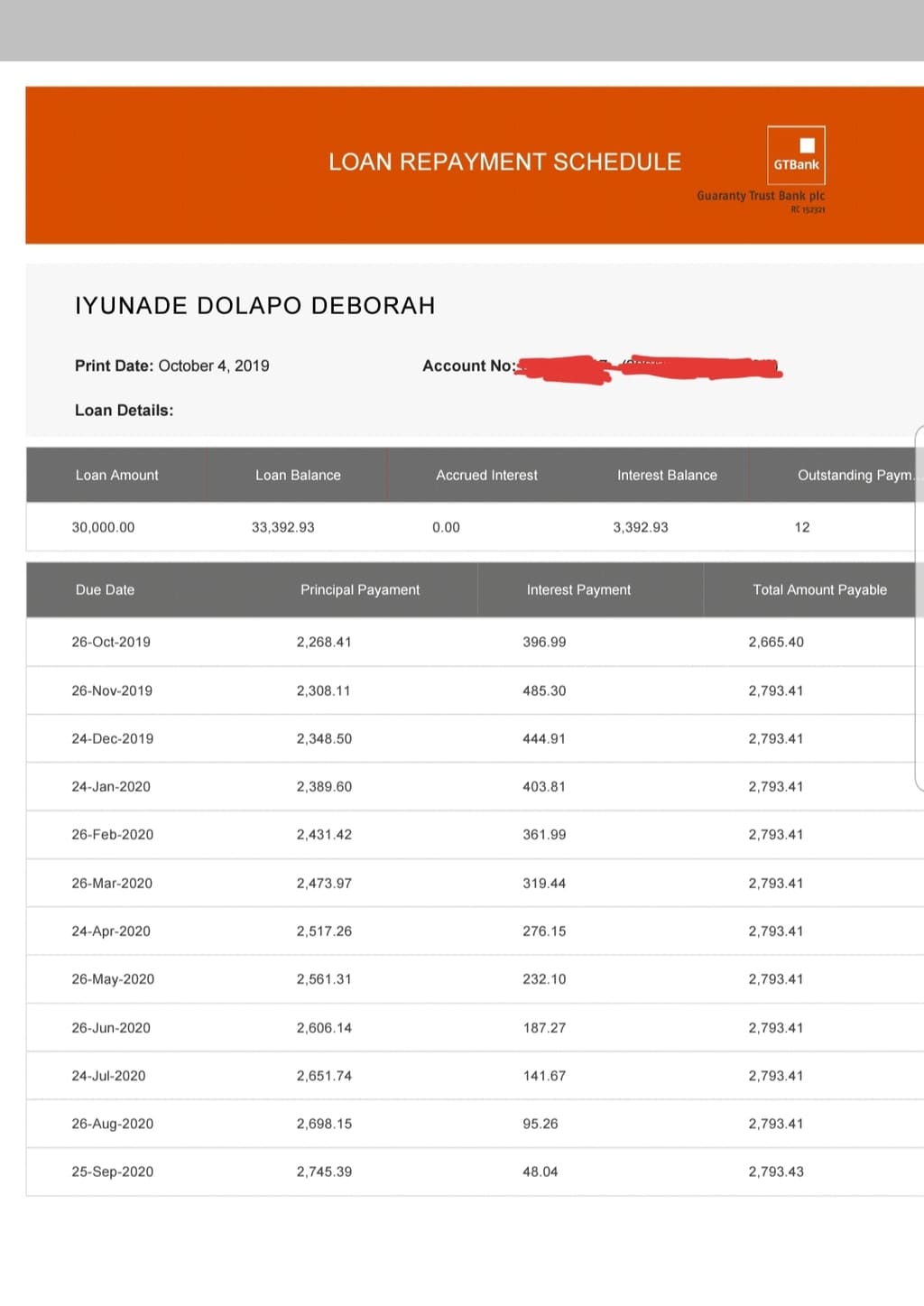The width and height of the screenshot is (924, 1306).
Task: Click the Principal Payament column header
Action: (360, 589)
